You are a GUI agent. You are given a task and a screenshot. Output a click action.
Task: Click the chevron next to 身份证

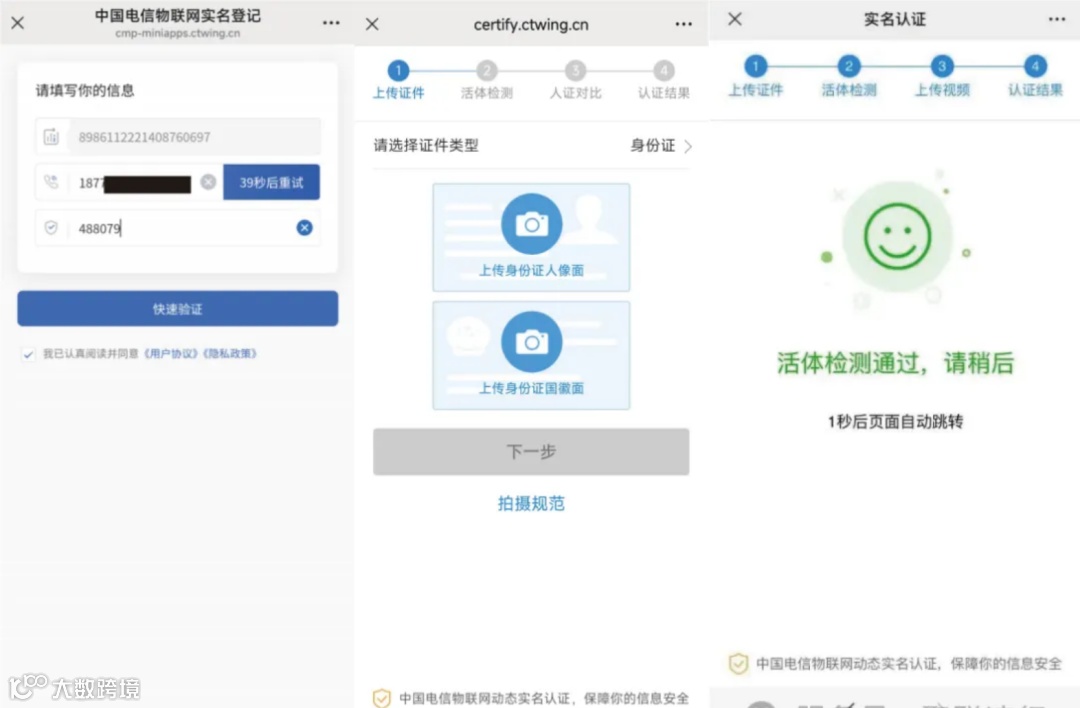click(x=687, y=146)
